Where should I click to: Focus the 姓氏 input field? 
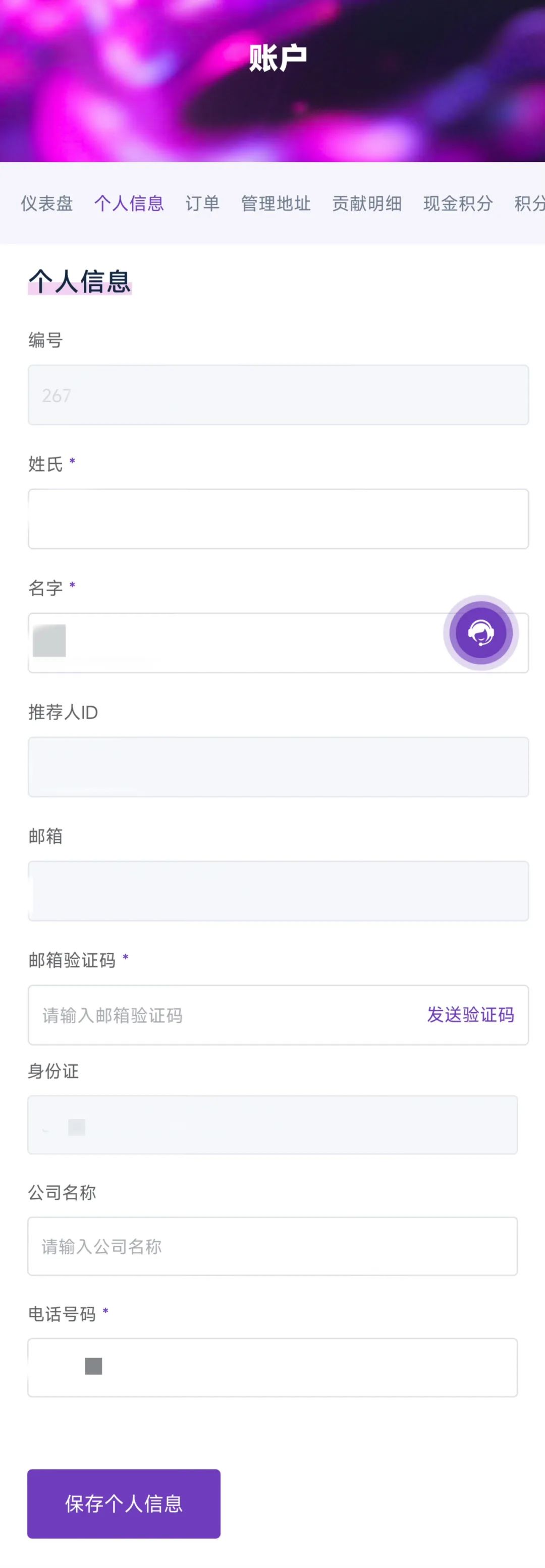tap(278, 518)
